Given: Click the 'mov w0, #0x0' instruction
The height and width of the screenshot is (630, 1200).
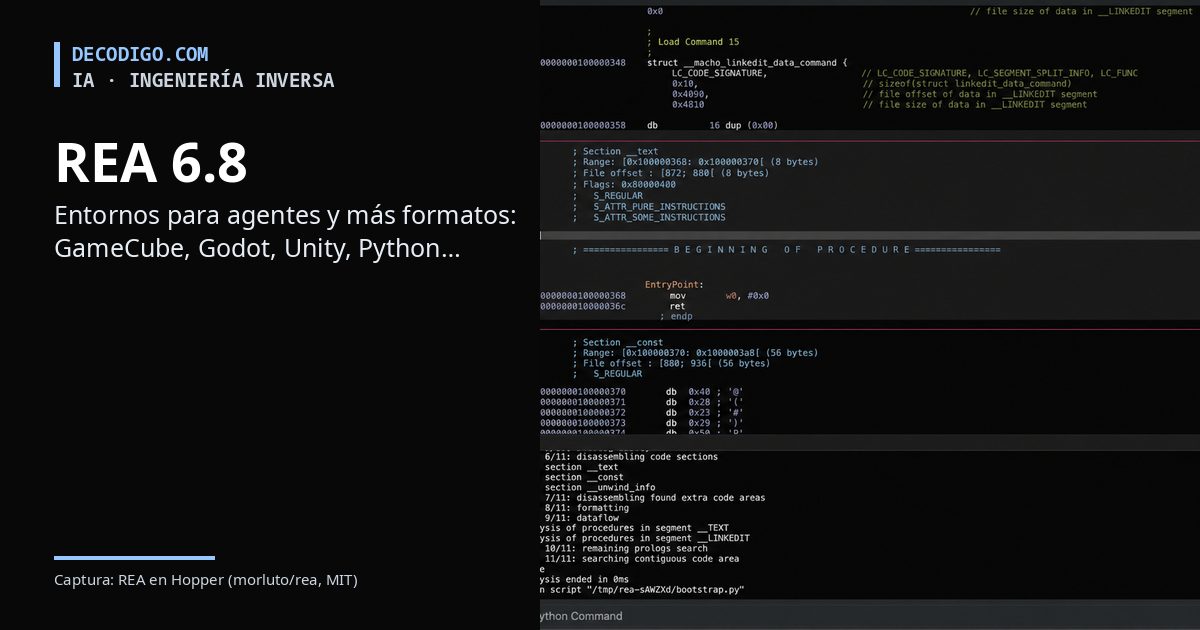Looking at the screenshot, I should click(x=719, y=296).
